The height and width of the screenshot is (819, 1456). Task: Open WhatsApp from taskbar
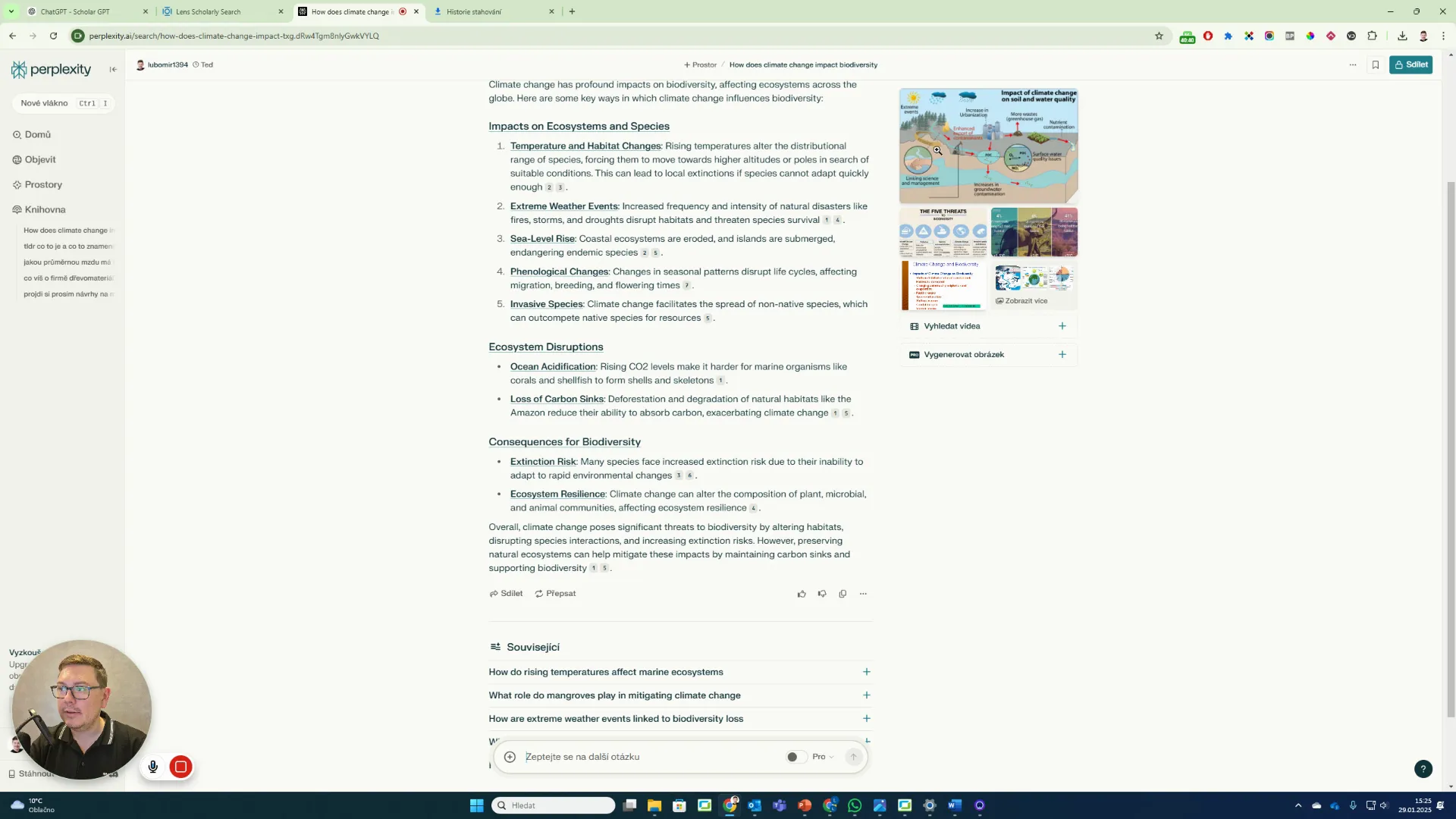pos(855,805)
